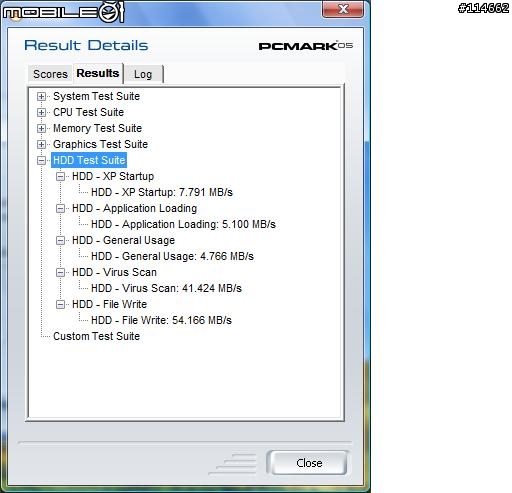Select the HDD - XP Startup parent row
Image resolution: width=512 pixels, height=493 pixels.
click(x=113, y=176)
